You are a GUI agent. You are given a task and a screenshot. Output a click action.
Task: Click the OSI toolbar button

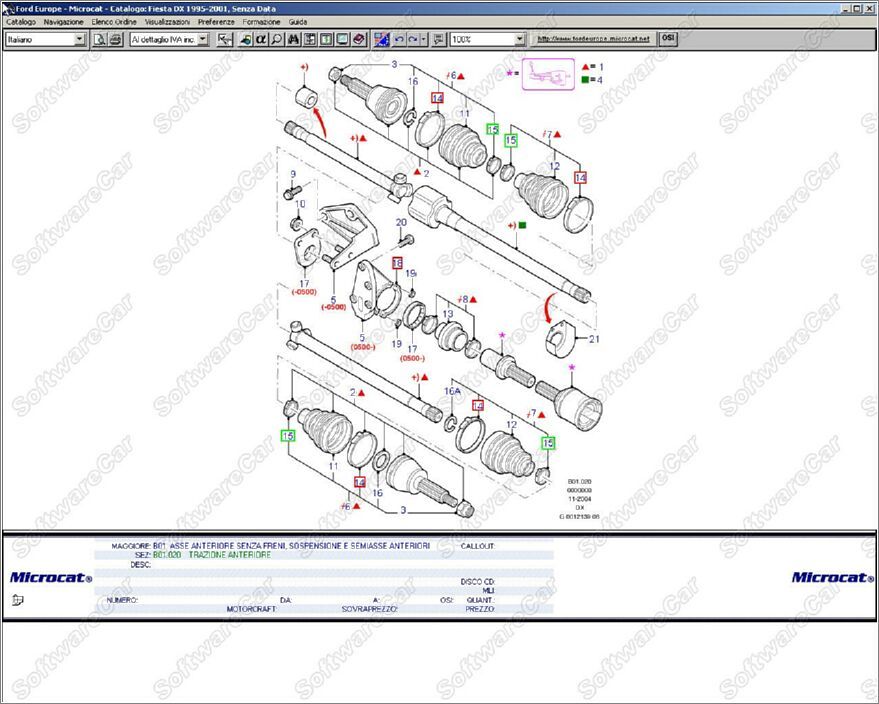point(668,39)
